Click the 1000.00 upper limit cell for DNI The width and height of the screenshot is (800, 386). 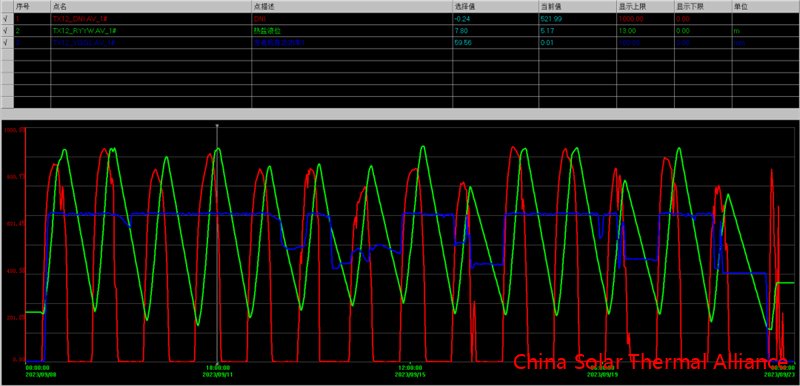645,18
